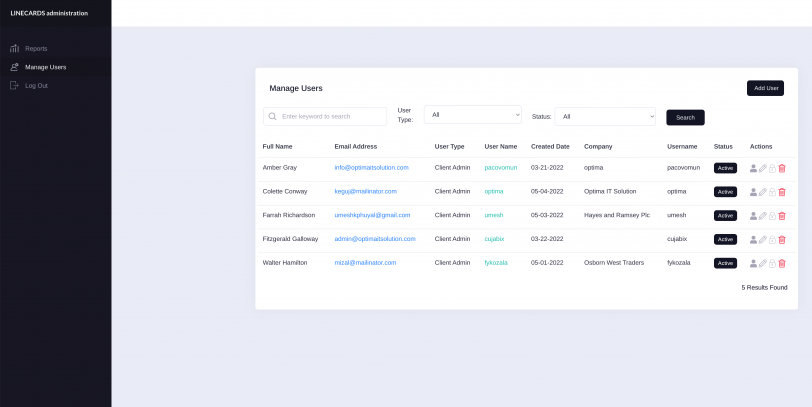This screenshot has height=407, width=812.
Task: Expand the Status filter dropdown
Action: pyautogui.click(x=605, y=117)
